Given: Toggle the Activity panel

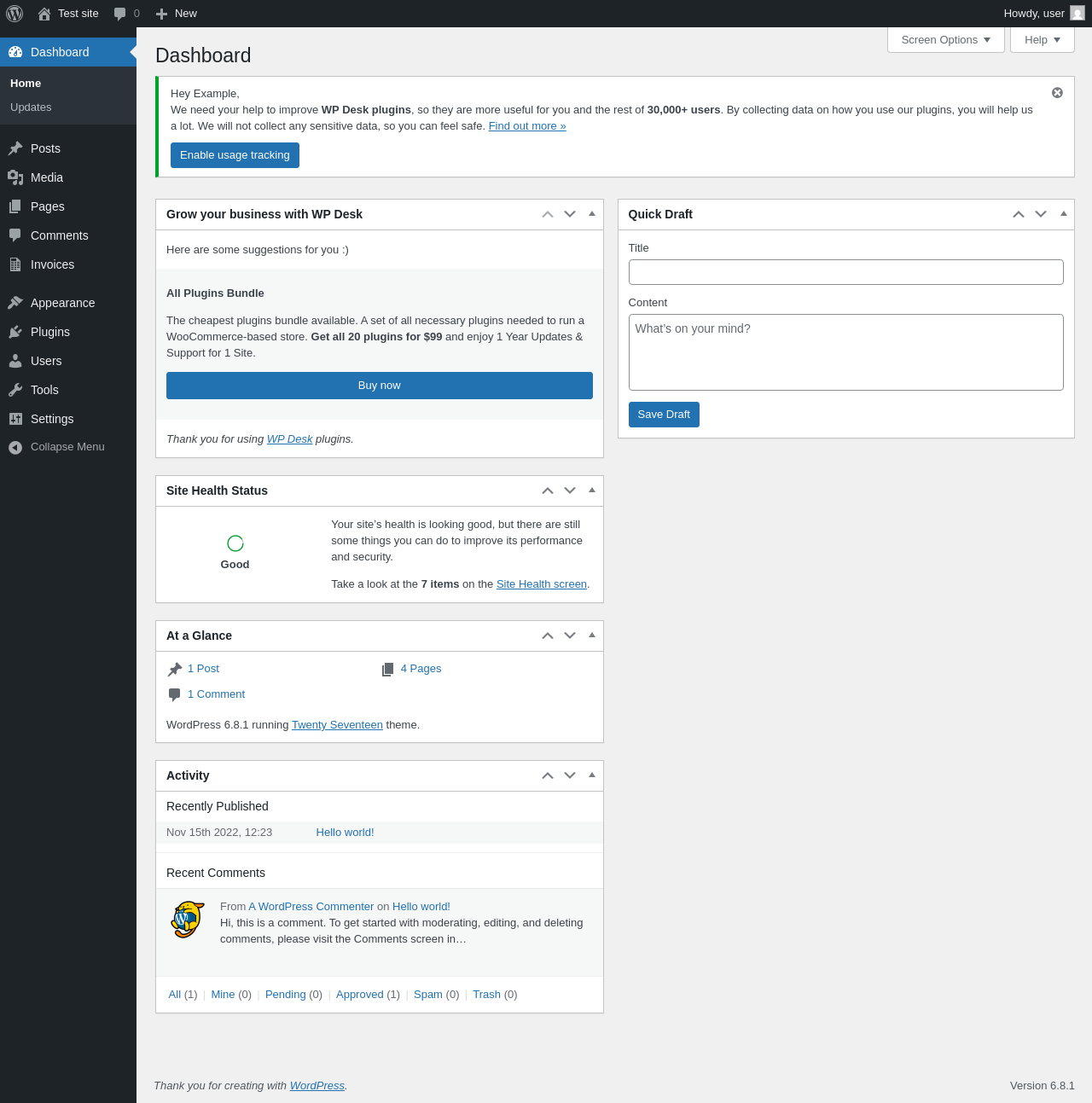Looking at the screenshot, I should click(x=592, y=775).
